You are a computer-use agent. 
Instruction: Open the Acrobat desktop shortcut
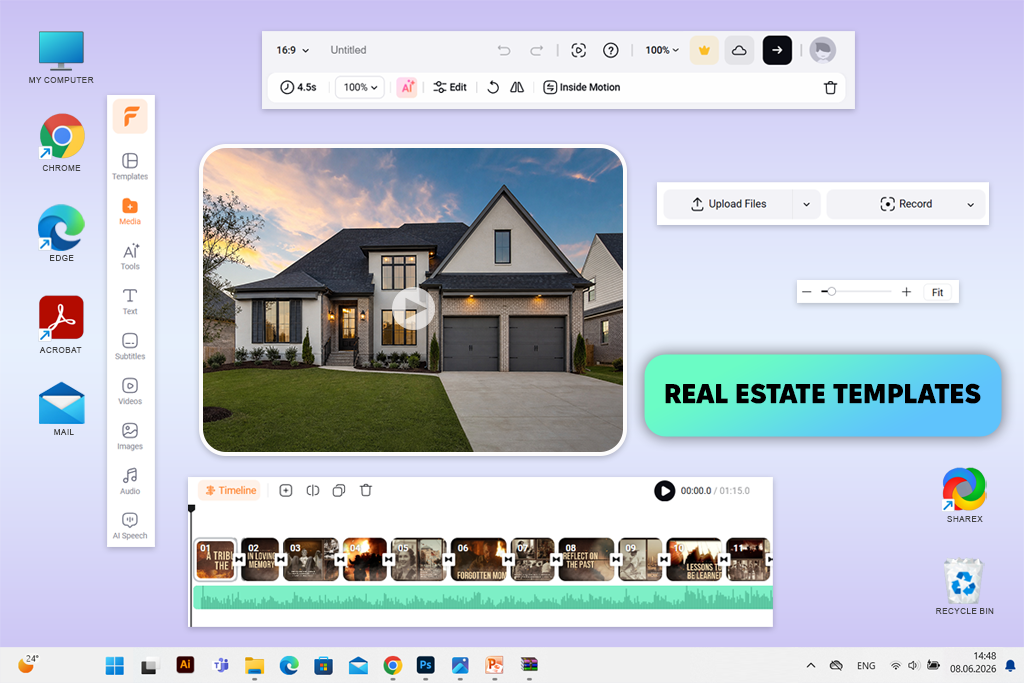61,325
